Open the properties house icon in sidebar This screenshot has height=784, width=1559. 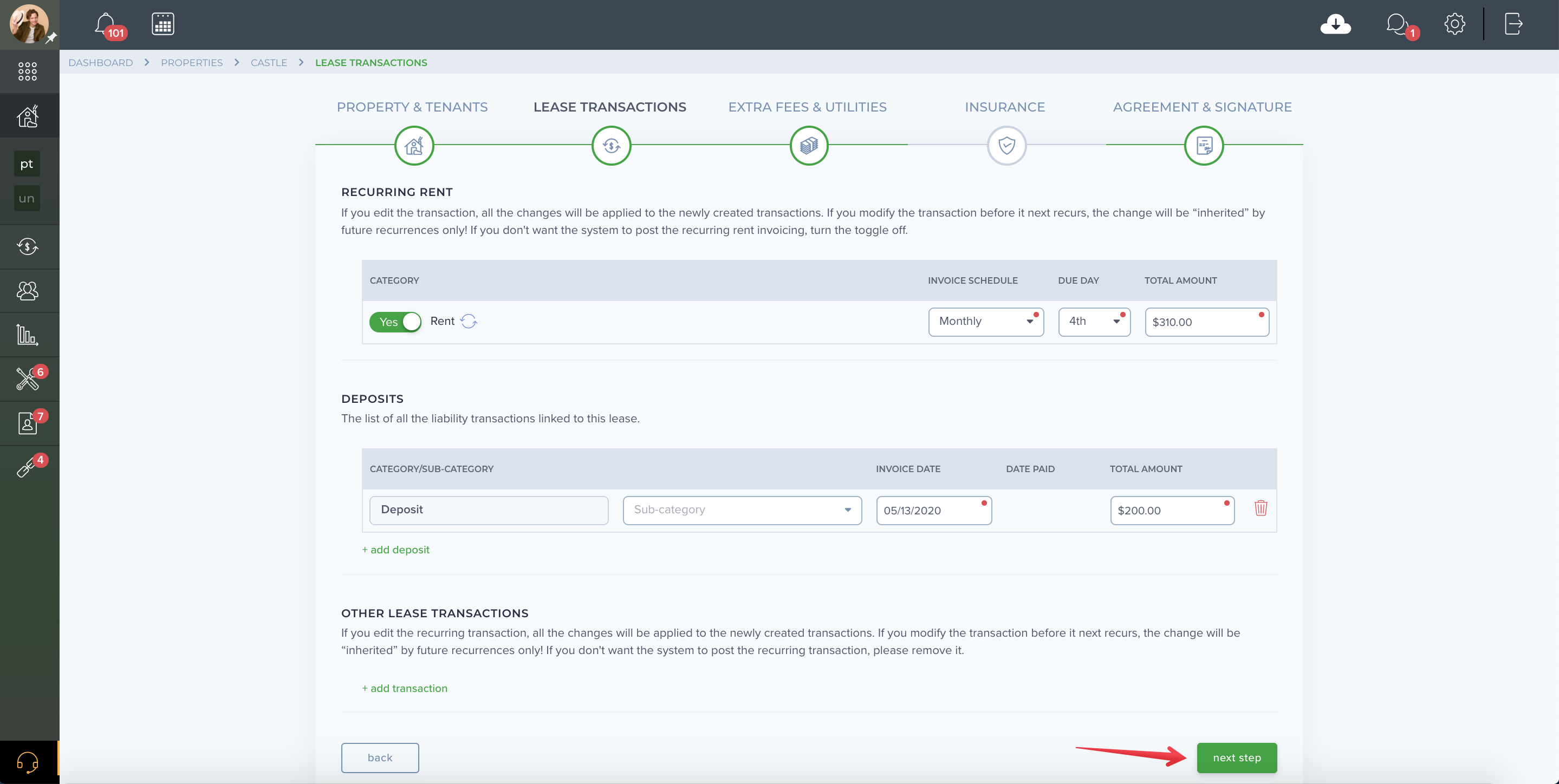click(x=27, y=115)
